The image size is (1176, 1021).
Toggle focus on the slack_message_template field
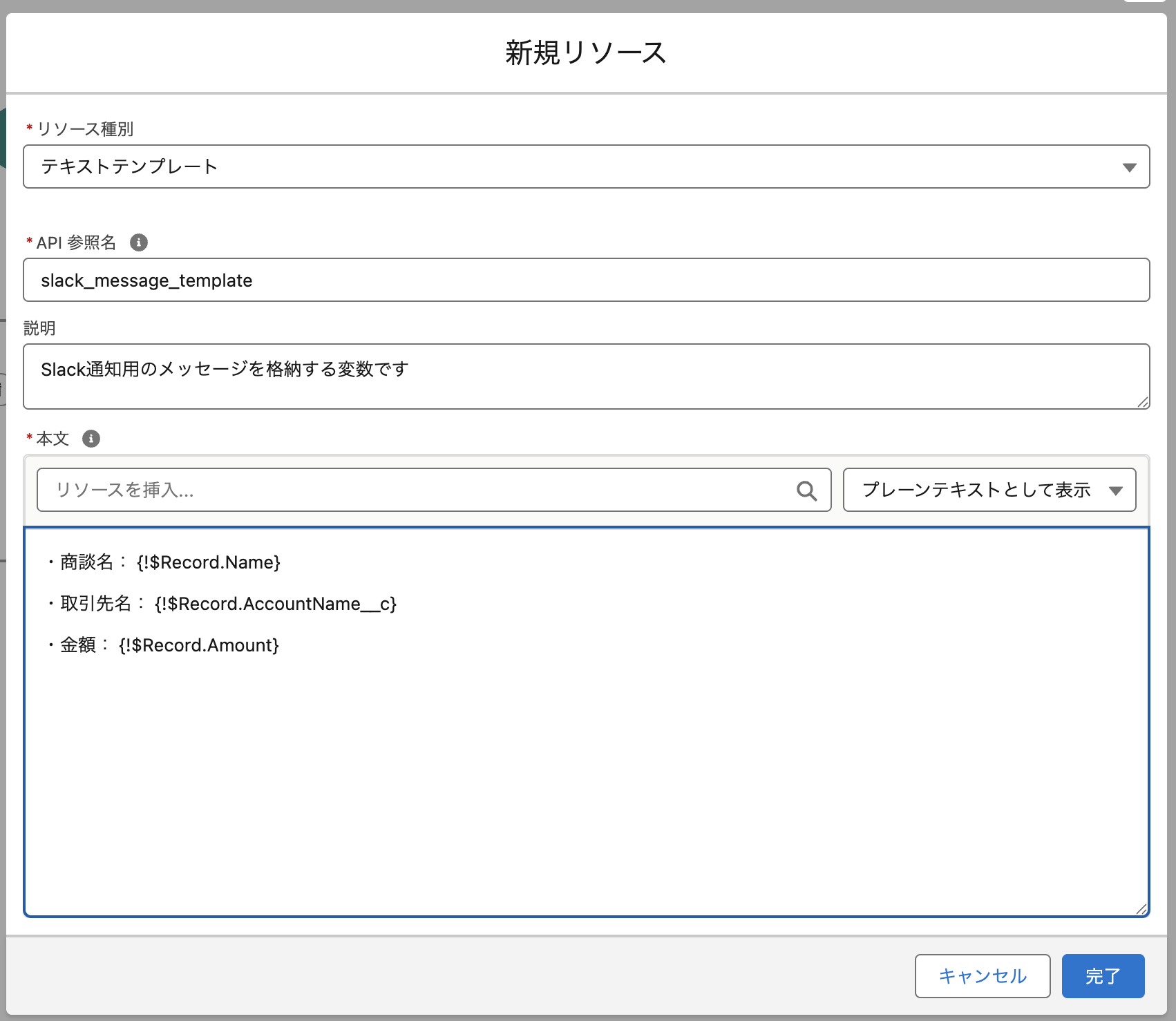tap(586, 280)
